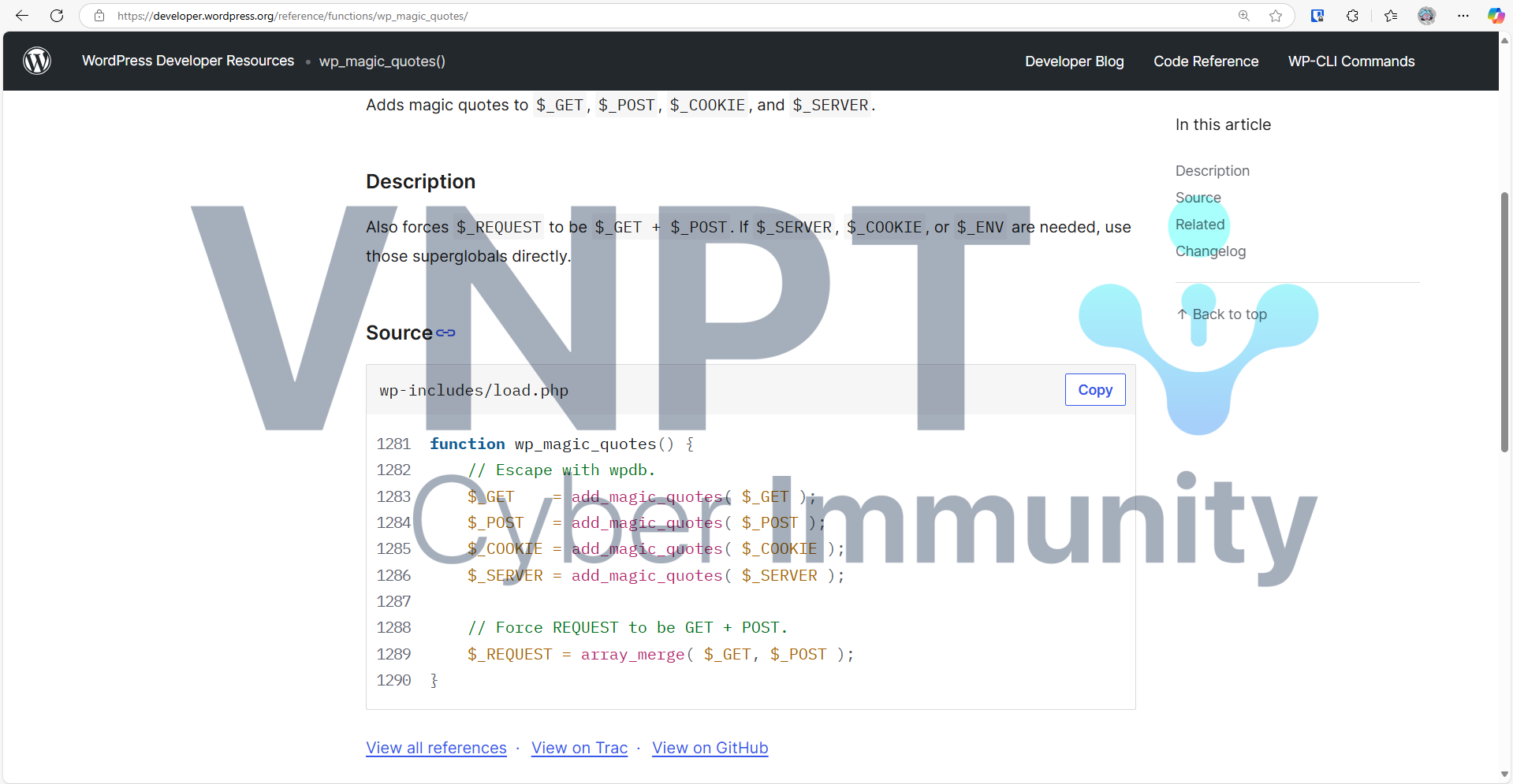Jump to Related section in sidebar
This screenshot has height=784, width=1513.
click(1200, 225)
